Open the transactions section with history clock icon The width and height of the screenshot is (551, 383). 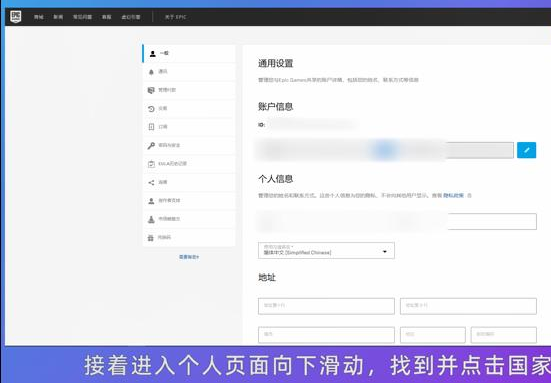coord(189,109)
